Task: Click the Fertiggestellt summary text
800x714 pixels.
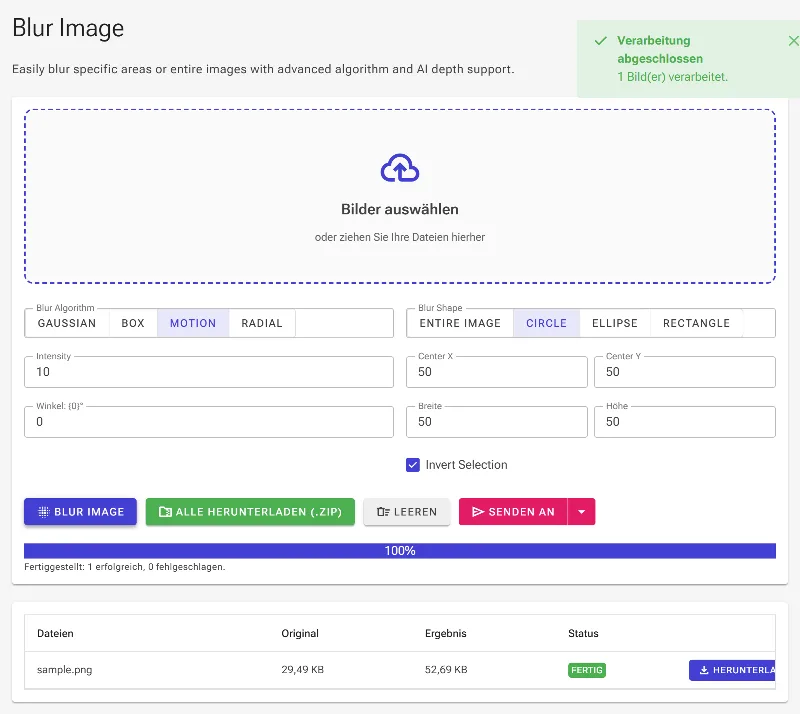Action: [124, 567]
